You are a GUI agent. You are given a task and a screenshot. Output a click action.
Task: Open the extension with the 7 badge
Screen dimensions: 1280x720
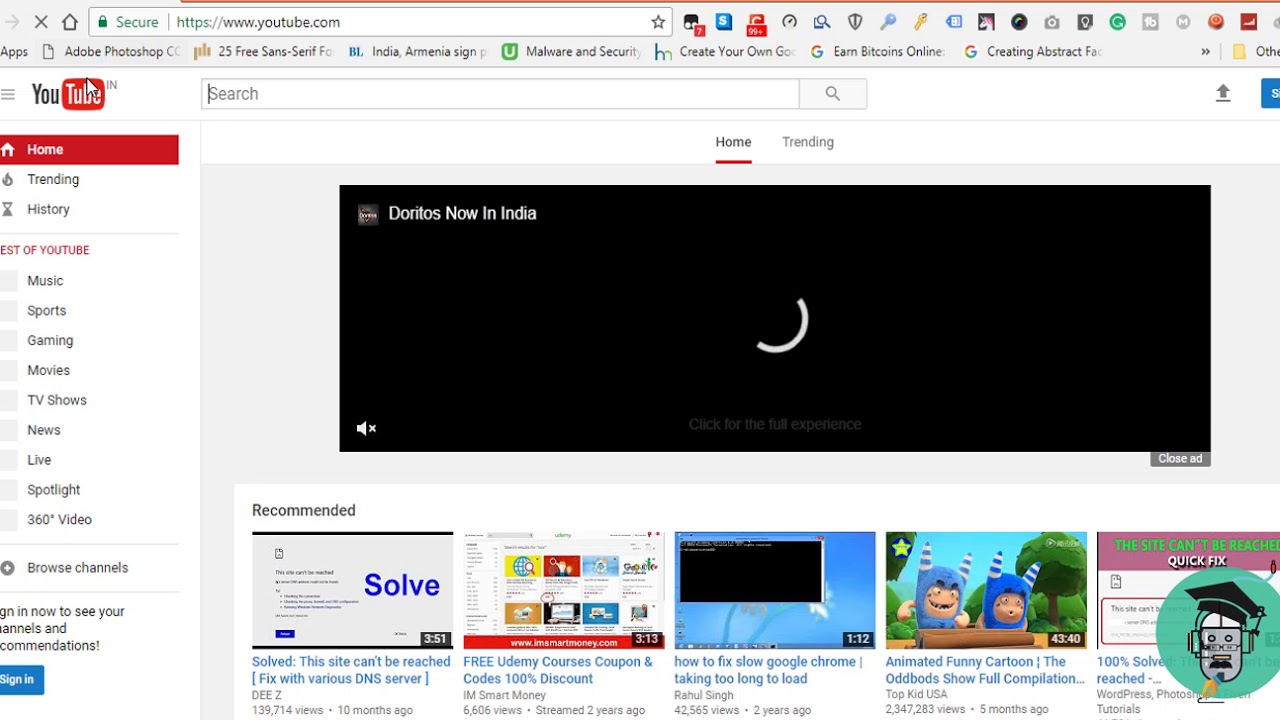point(692,23)
